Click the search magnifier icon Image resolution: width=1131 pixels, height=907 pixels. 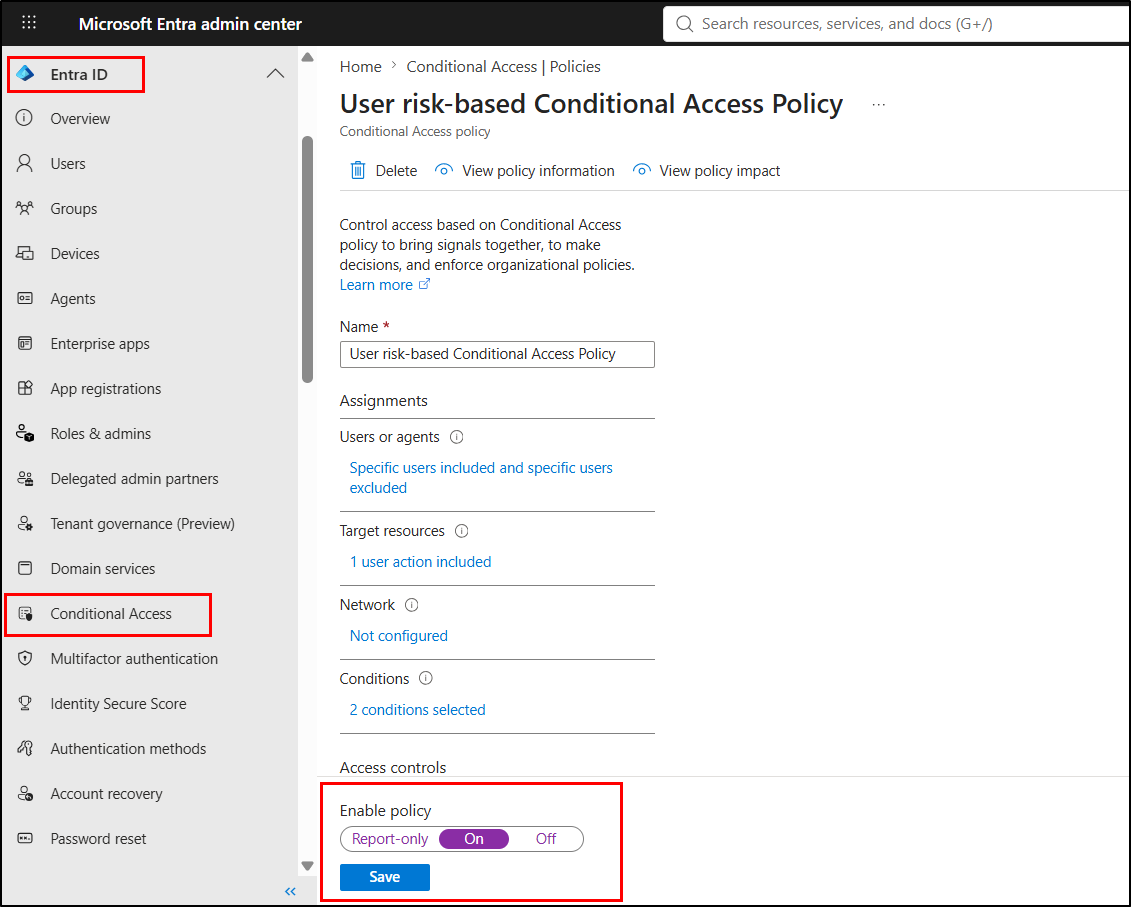[x=684, y=24]
